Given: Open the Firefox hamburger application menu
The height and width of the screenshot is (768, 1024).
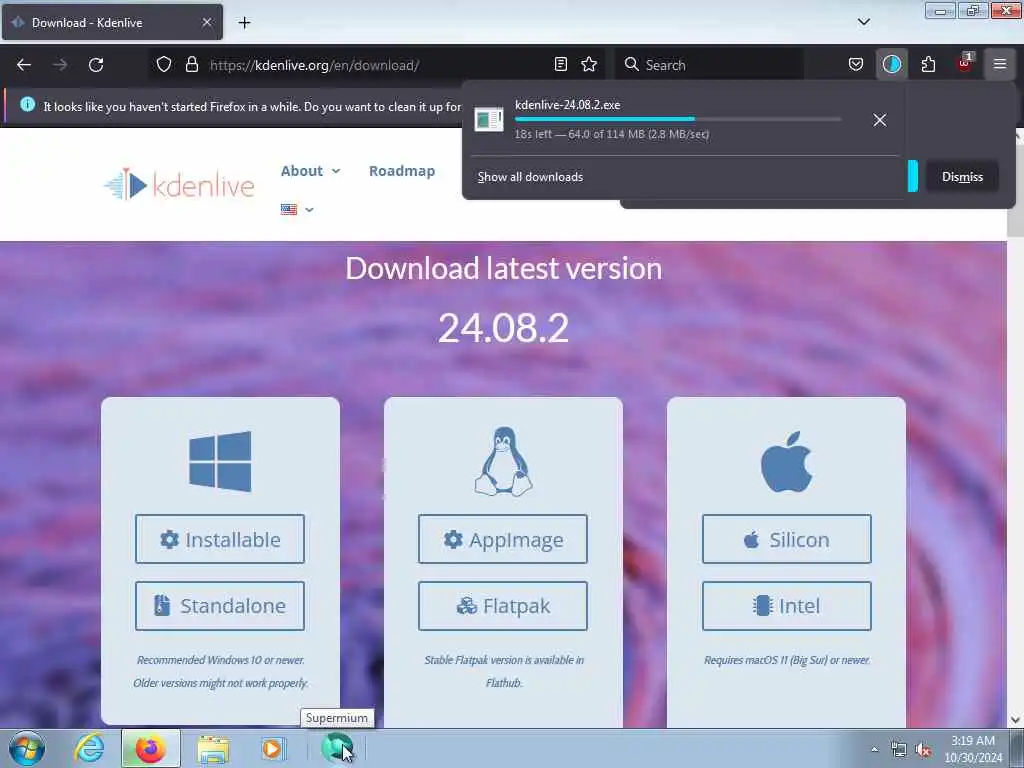Looking at the screenshot, I should click(x=999, y=64).
